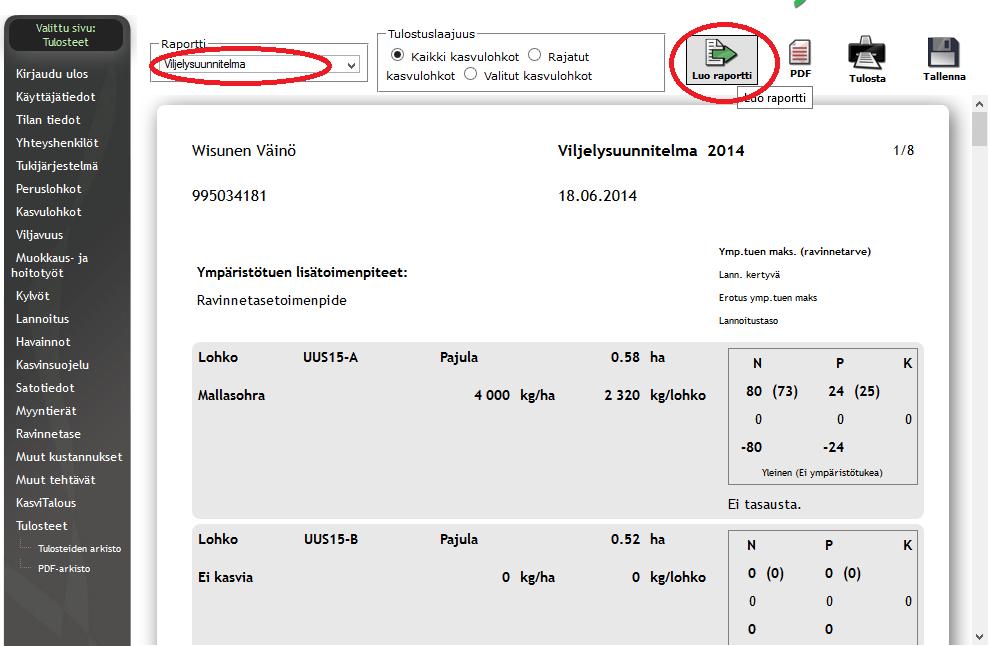Click the Valittu sivu: Tulosteet header

(66, 35)
